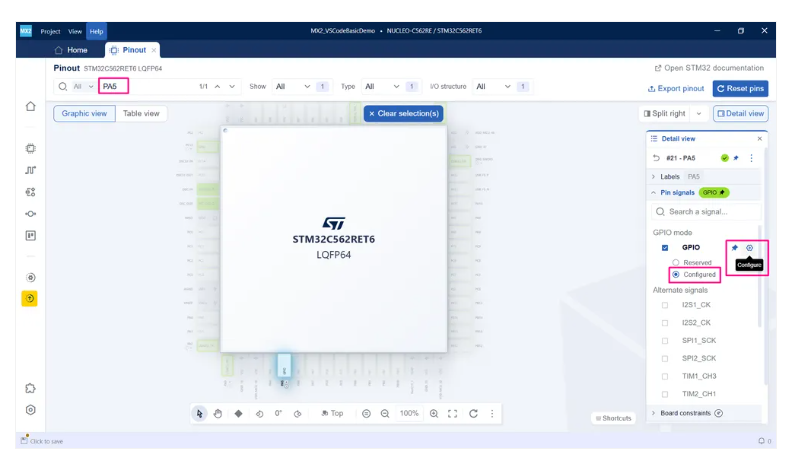
Task: Click the Export pinout link
Action: (675, 89)
